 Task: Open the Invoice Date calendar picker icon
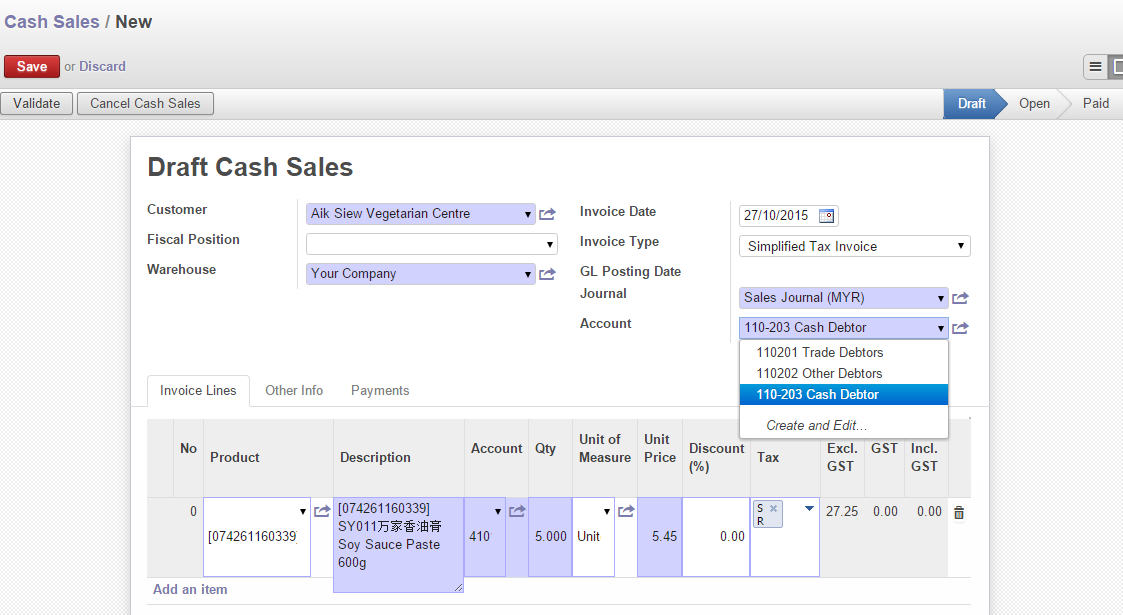click(826, 215)
